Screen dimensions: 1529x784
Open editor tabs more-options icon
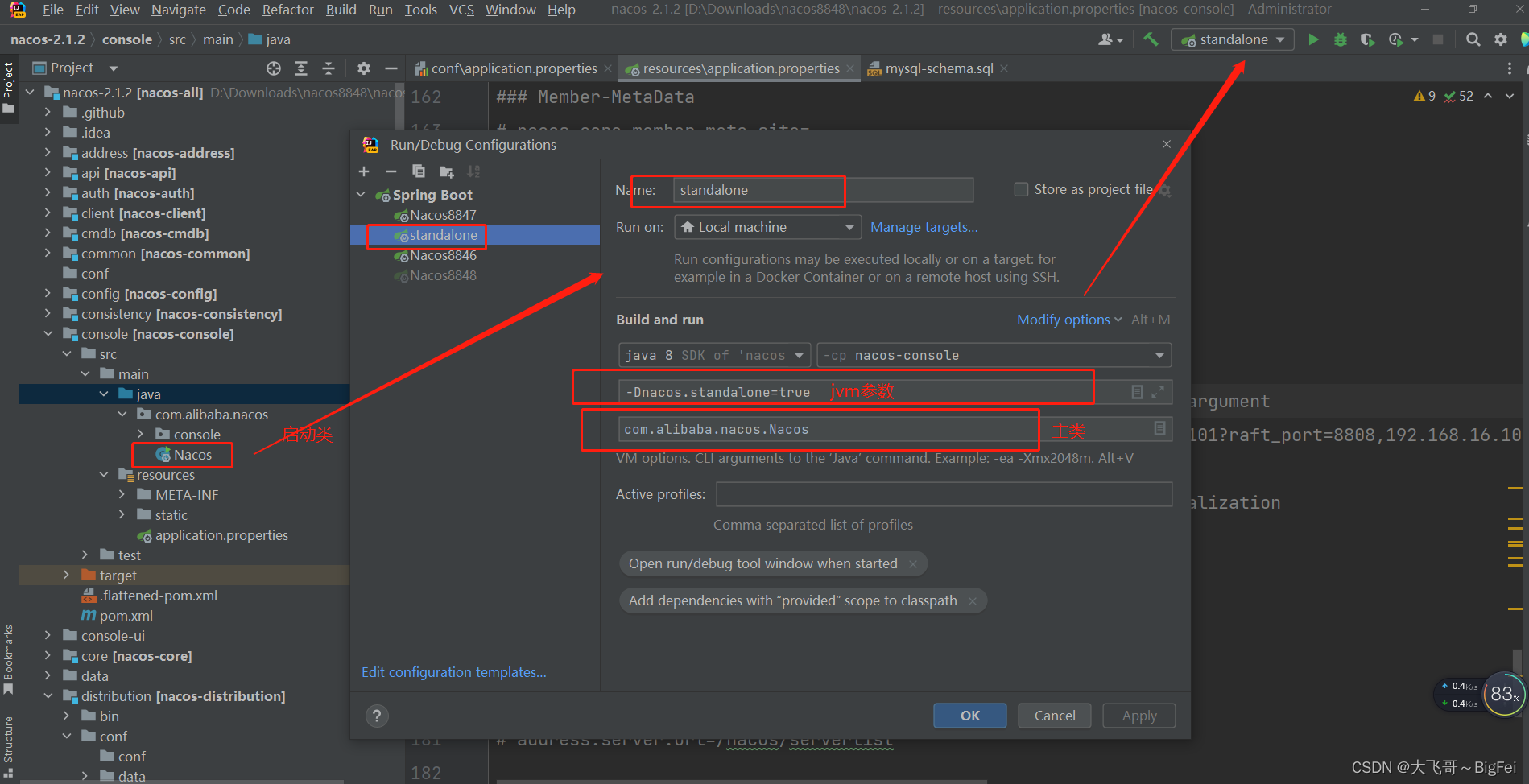1510,68
